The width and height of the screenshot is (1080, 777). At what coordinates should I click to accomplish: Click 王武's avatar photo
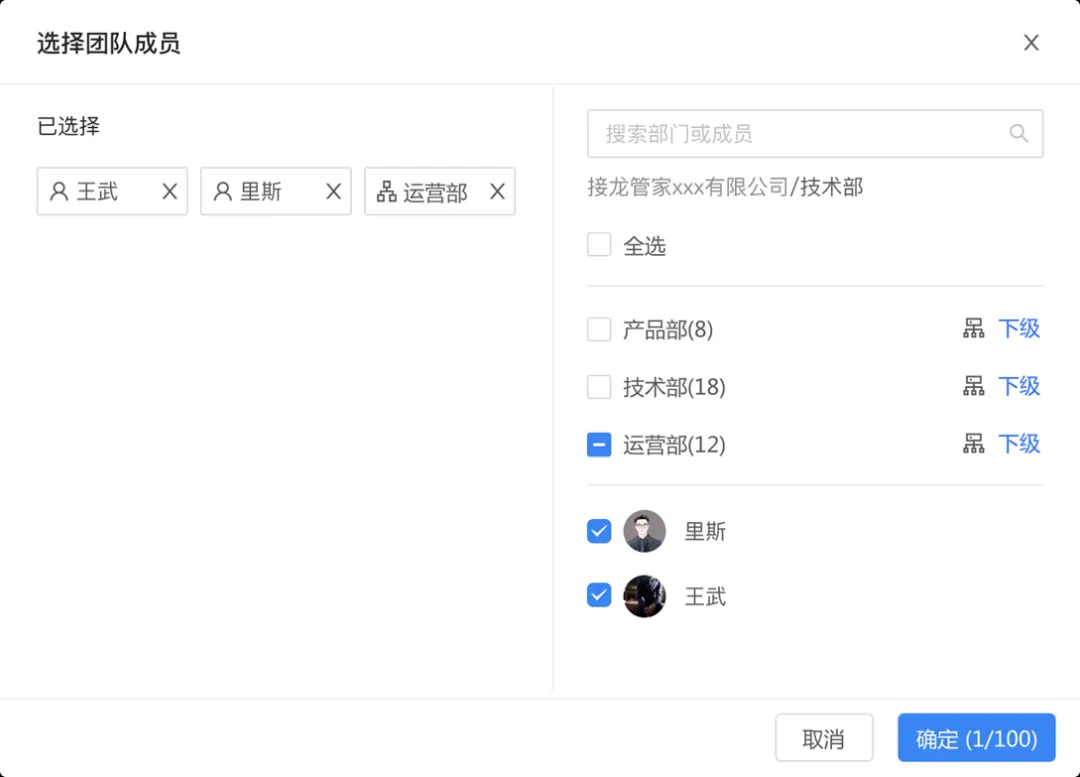click(x=645, y=596)
